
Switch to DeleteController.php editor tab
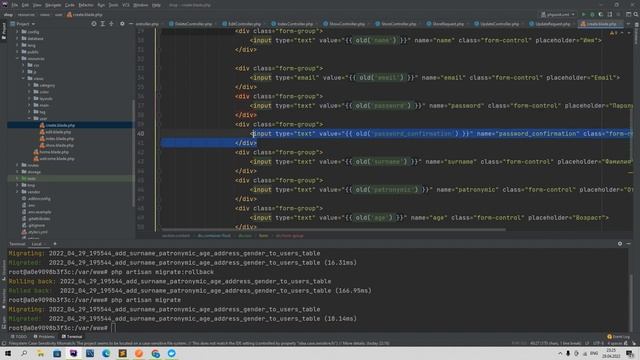[x=191, y=24]
